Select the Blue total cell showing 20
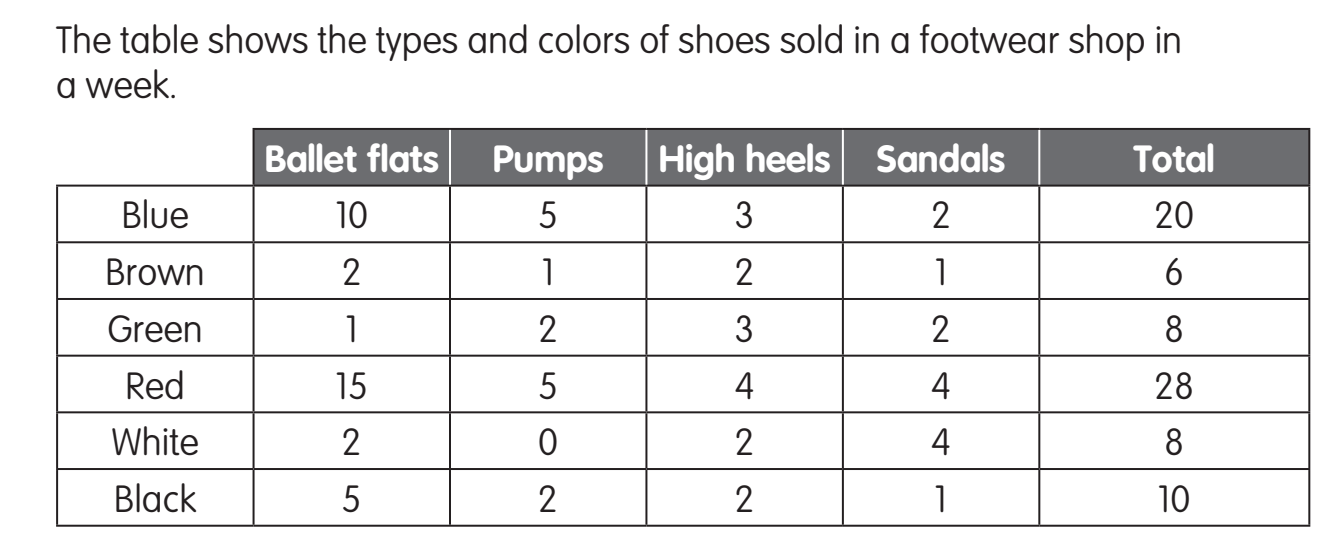The image size is (1342, 554). coord(1174,216)
